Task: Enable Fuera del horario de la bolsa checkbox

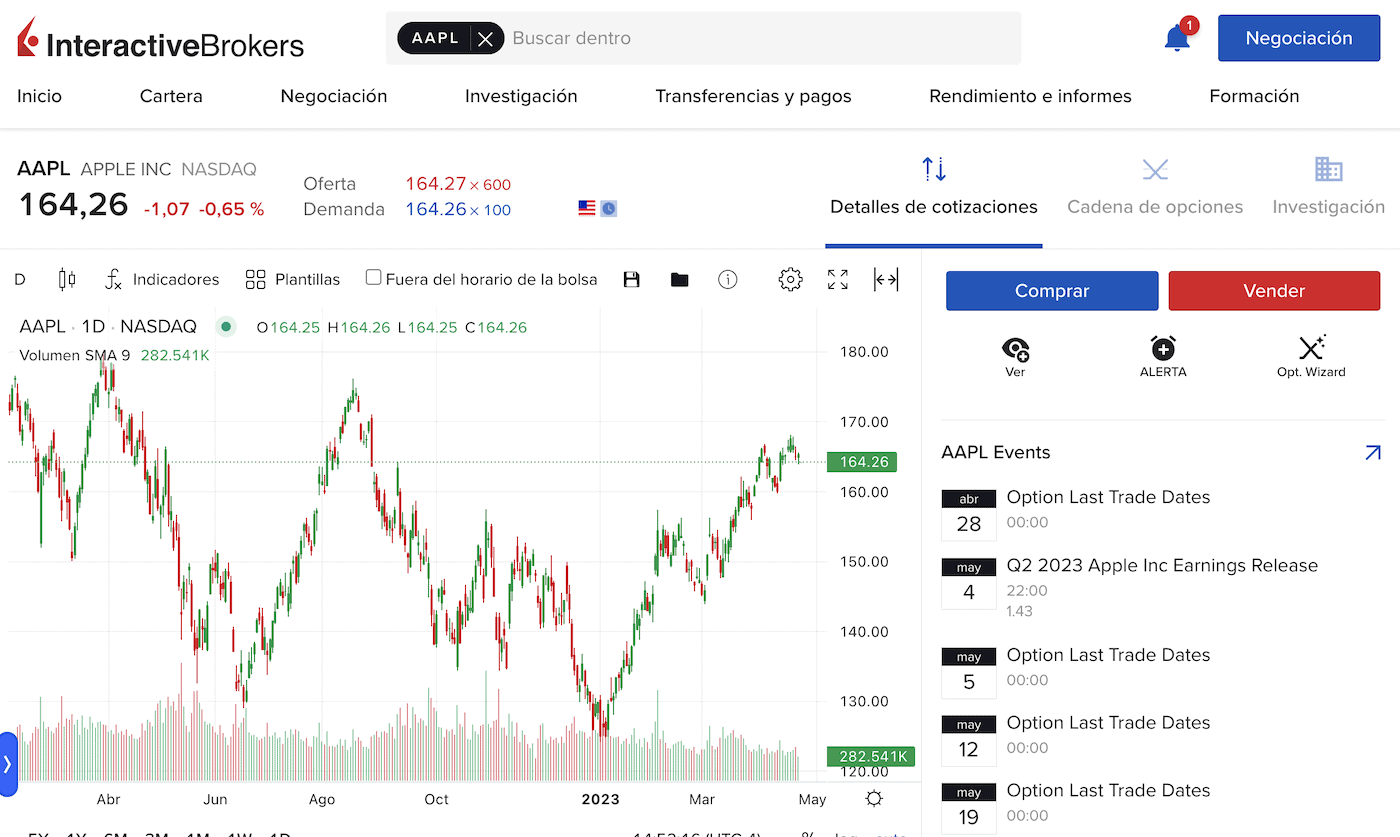Action: pyautogui.click(x=373, y=278)
